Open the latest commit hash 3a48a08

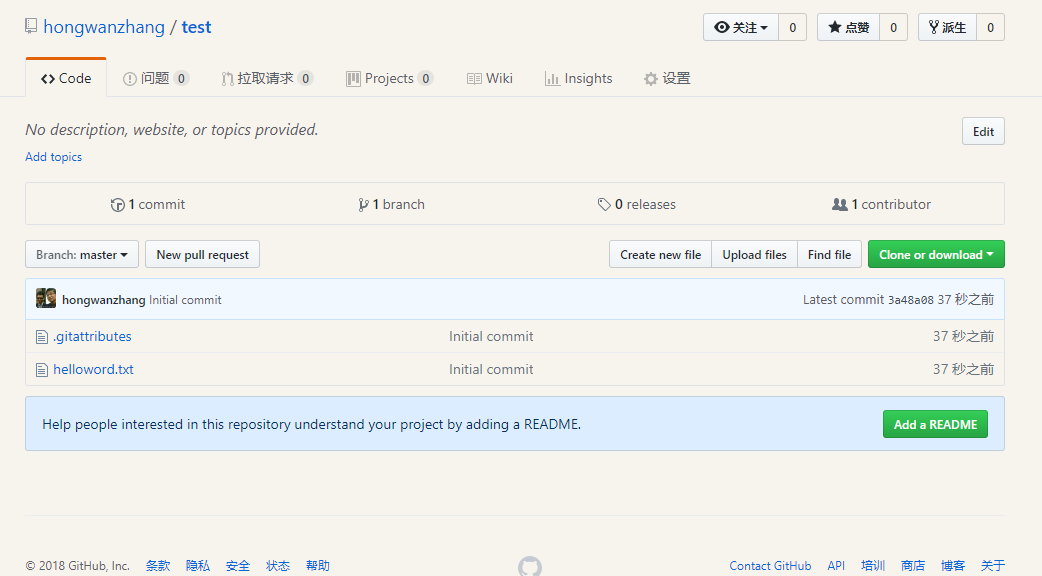[x=910, y=300]
